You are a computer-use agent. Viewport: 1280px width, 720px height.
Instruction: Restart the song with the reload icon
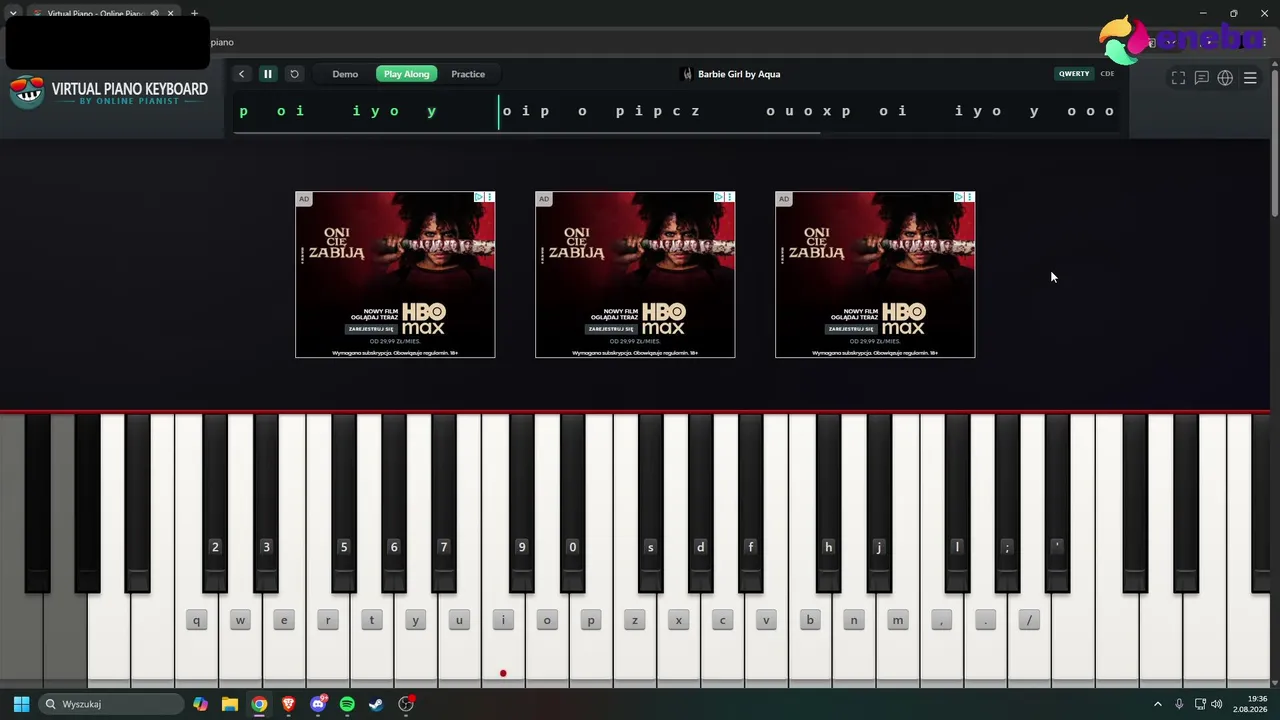tap(294, 74)
